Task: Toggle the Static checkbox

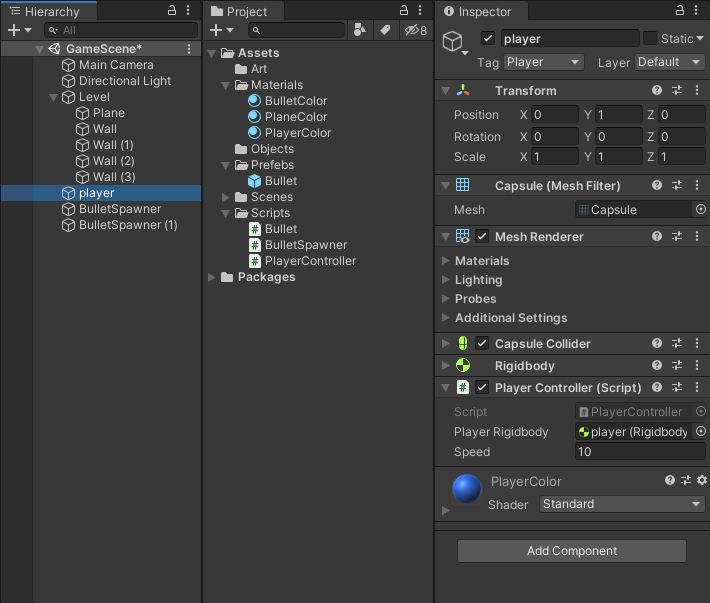Action: [x=650, y=38]
